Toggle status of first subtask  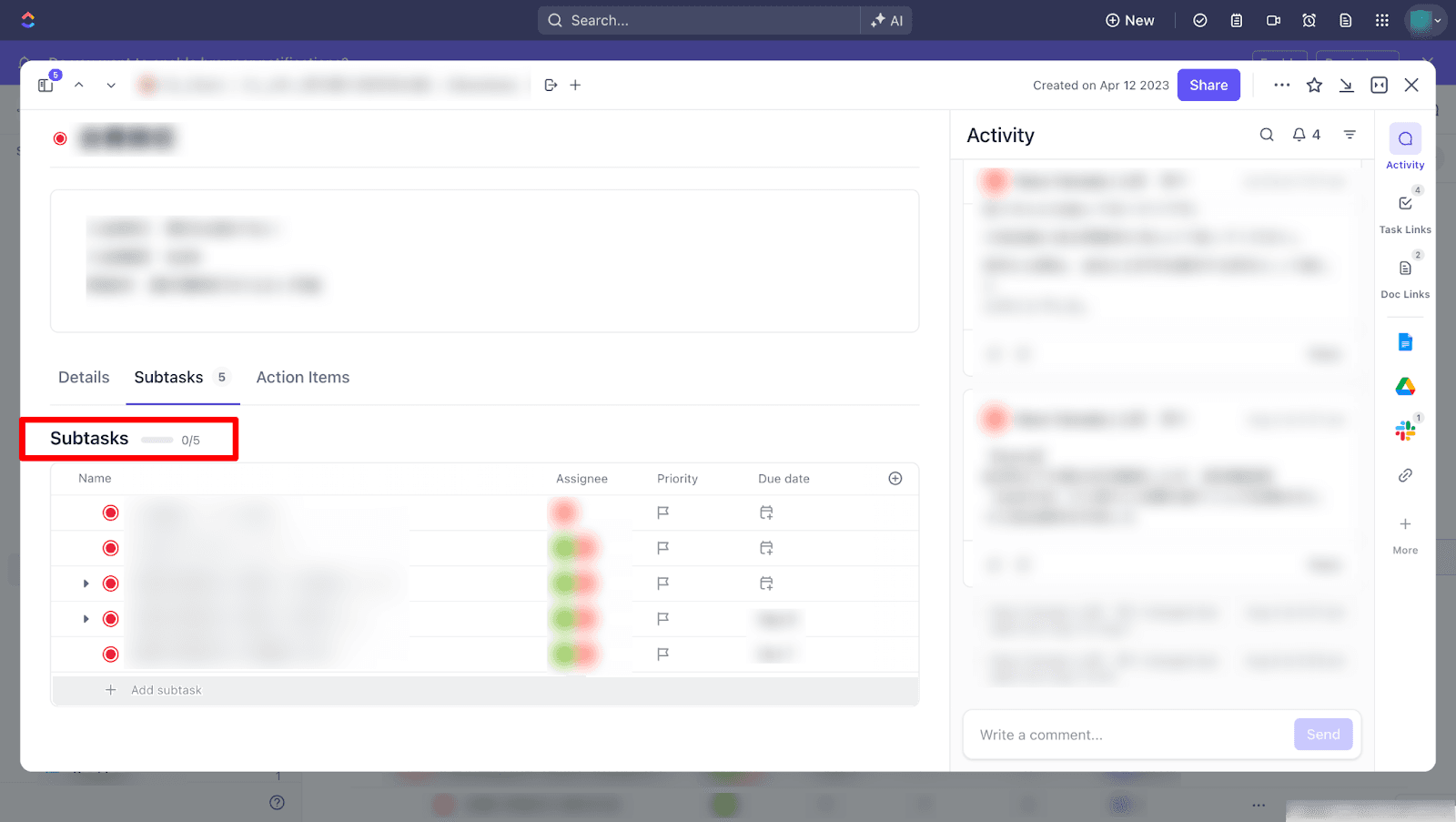coord(111,512)
